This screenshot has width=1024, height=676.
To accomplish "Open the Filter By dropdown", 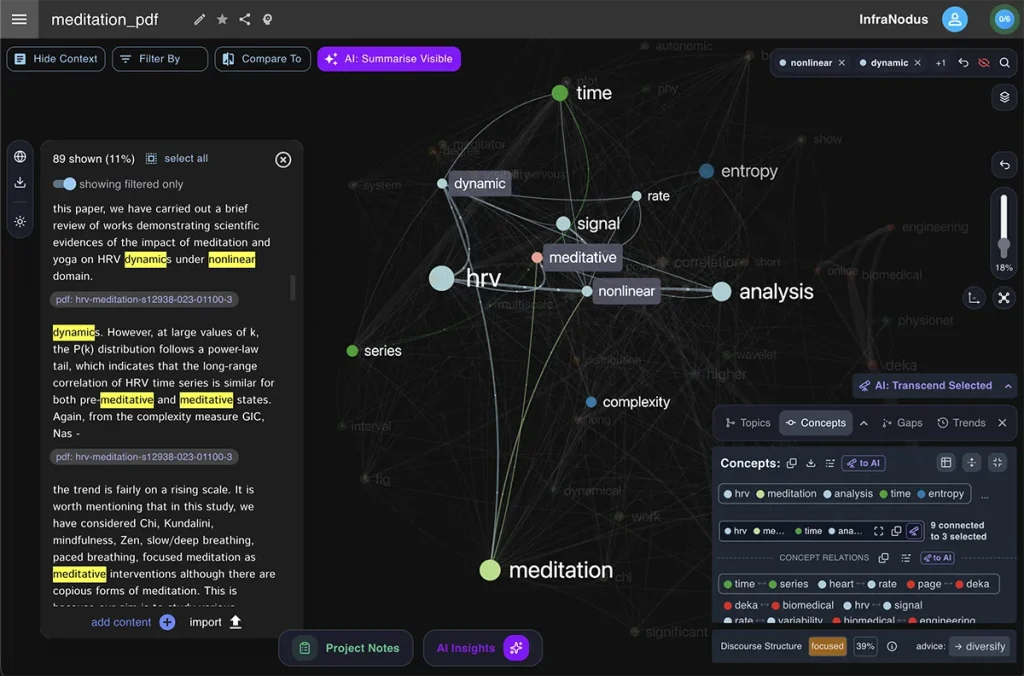I will pos(160,59).
